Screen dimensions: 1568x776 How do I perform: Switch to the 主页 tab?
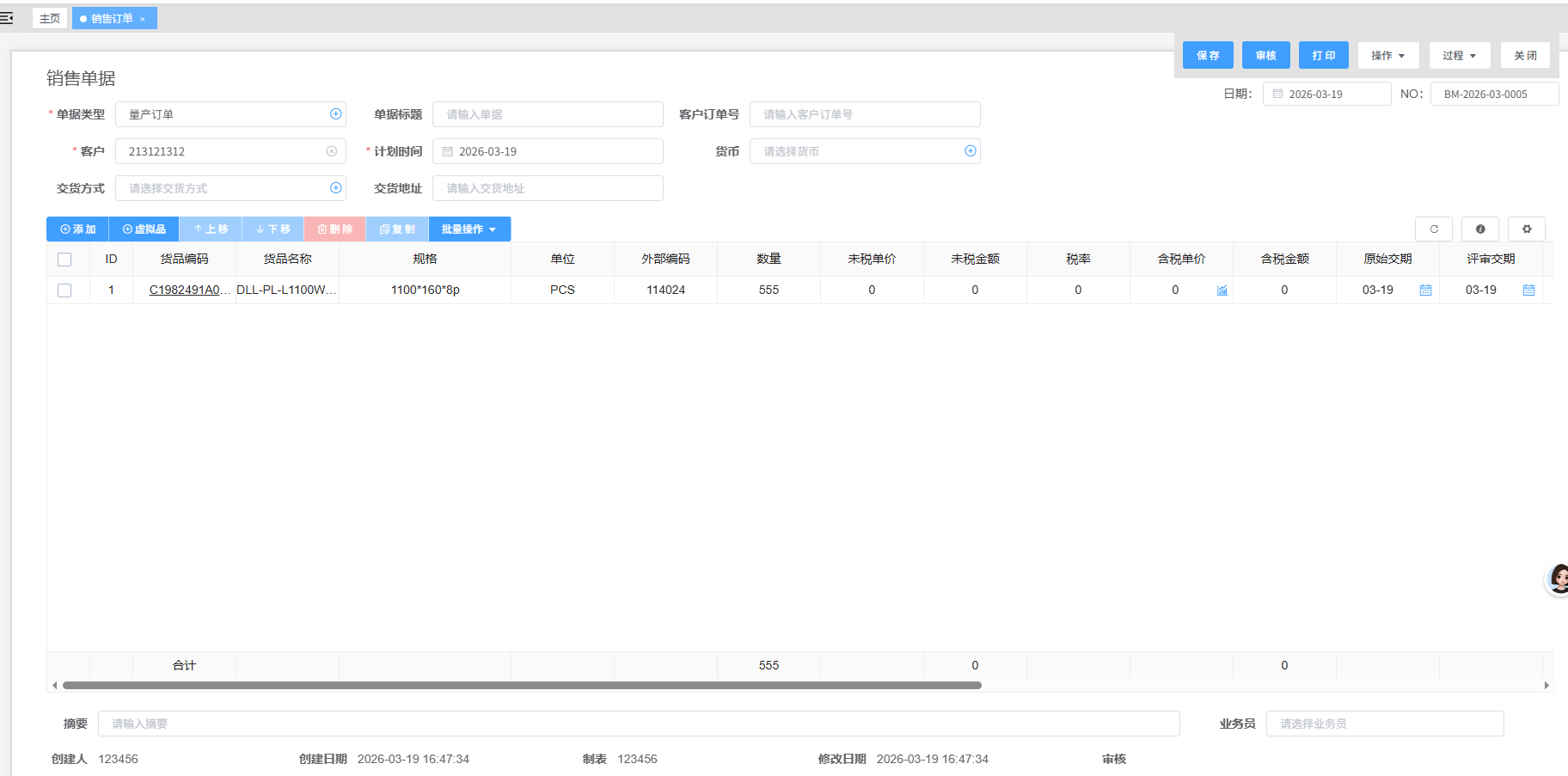[50, 18]
